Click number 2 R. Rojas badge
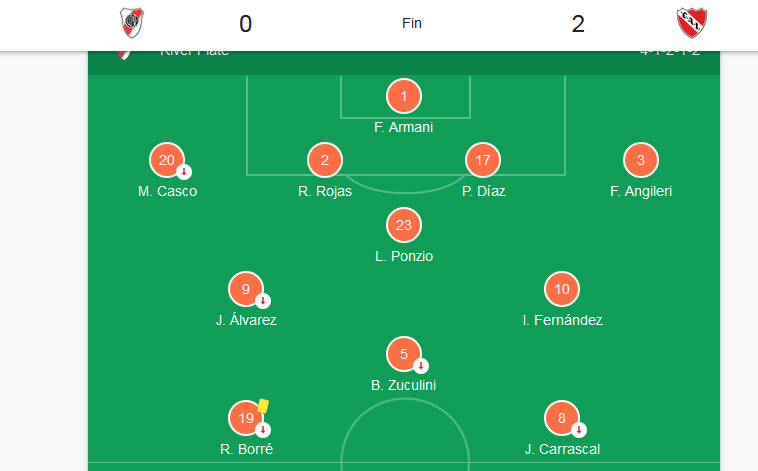This screenshot has height=471, width=758. pyautogui.click(x=325, y=160)
